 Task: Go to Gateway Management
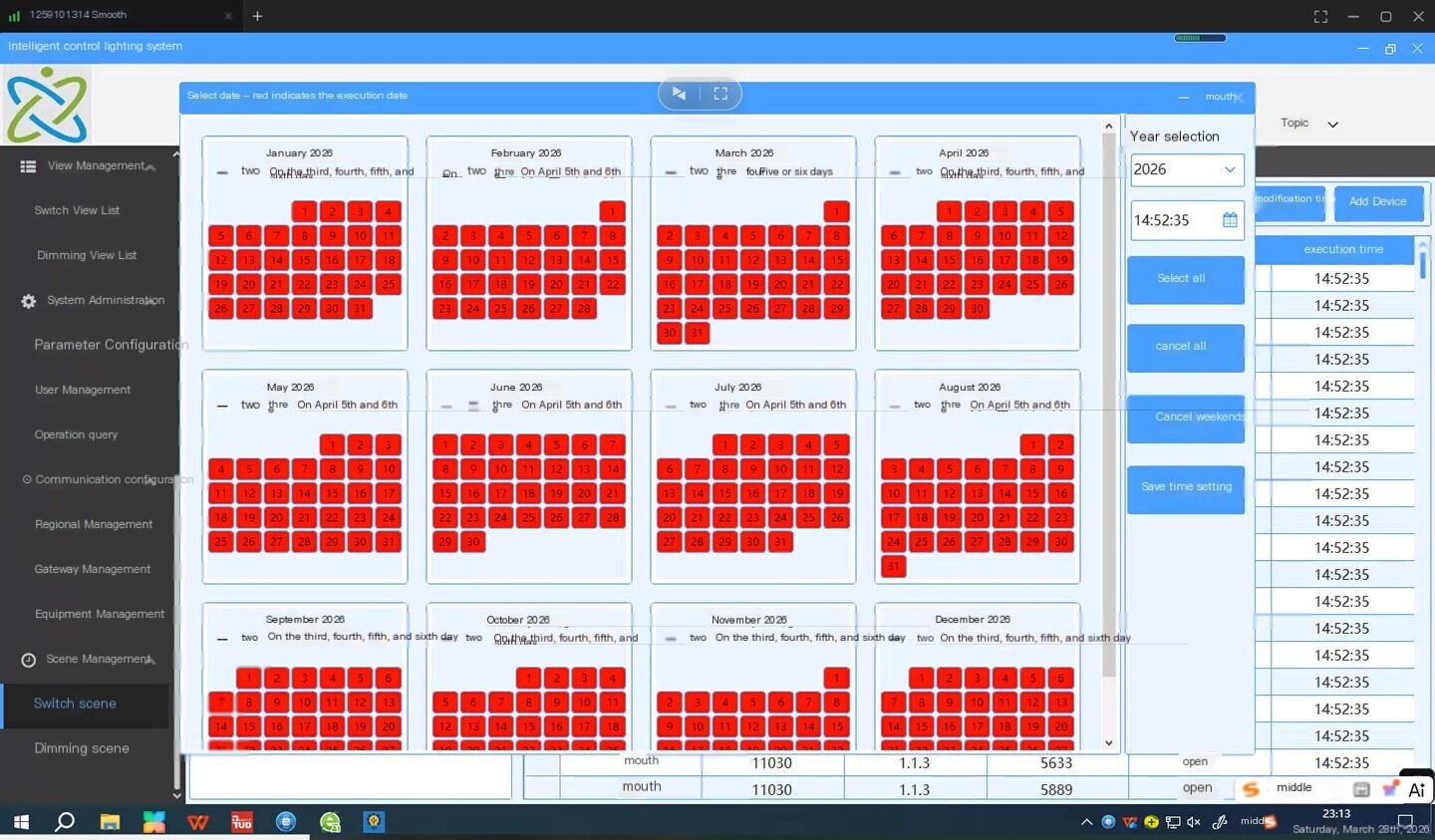pyautogui.click(x=93, y=569)
